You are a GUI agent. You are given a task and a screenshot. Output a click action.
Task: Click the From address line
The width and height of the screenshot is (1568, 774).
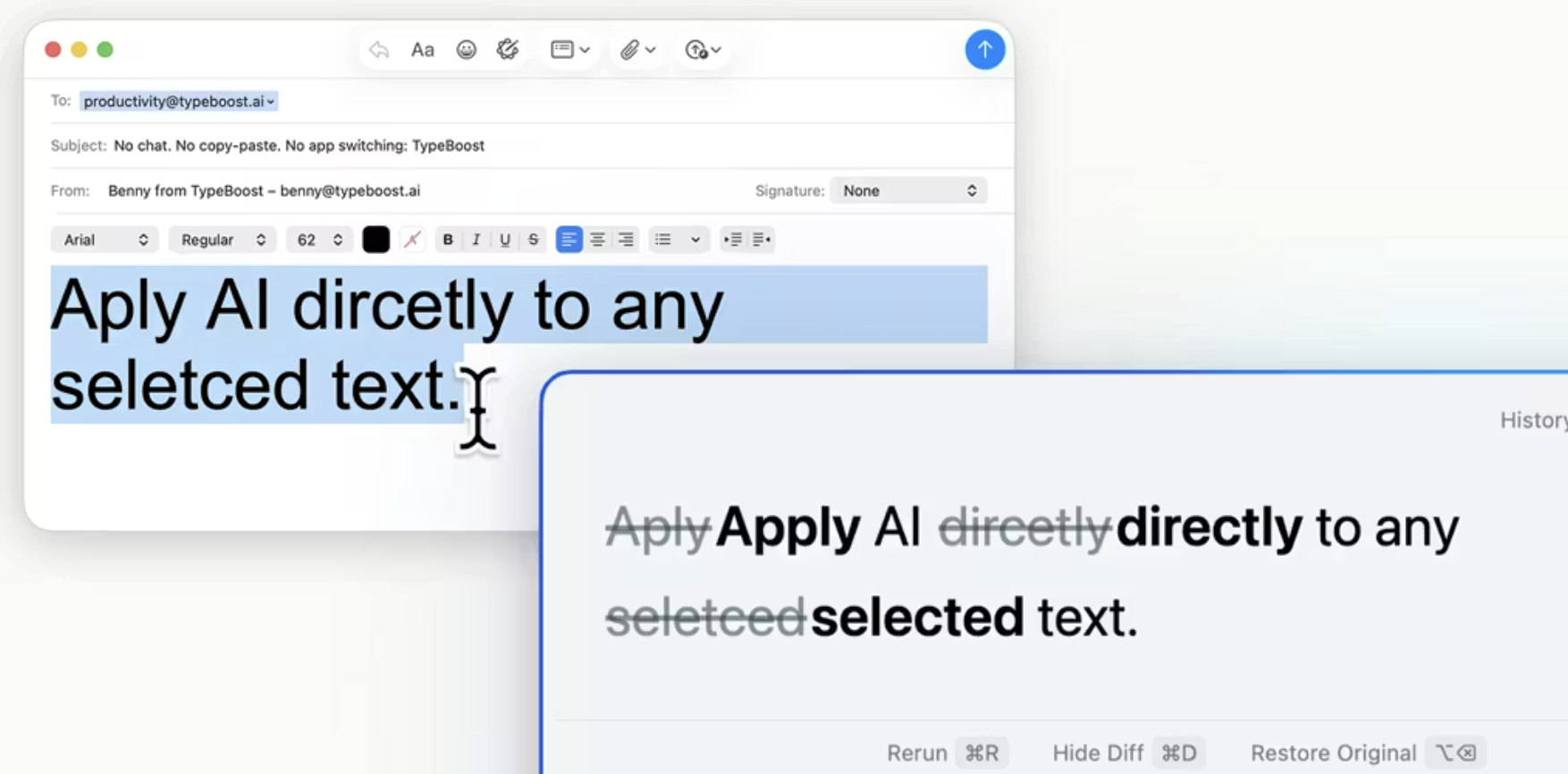click(264, 190)
